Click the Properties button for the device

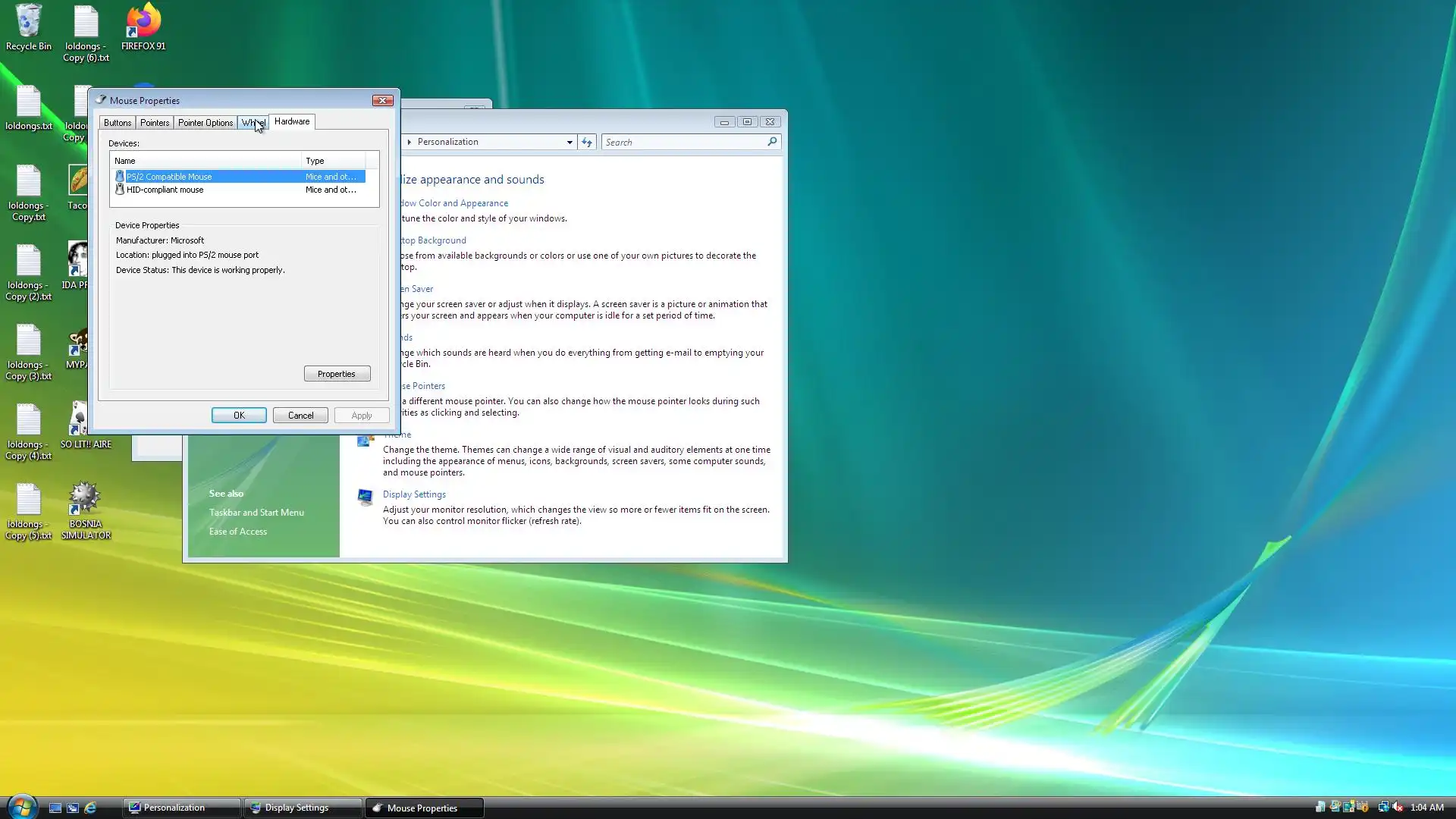337,374
